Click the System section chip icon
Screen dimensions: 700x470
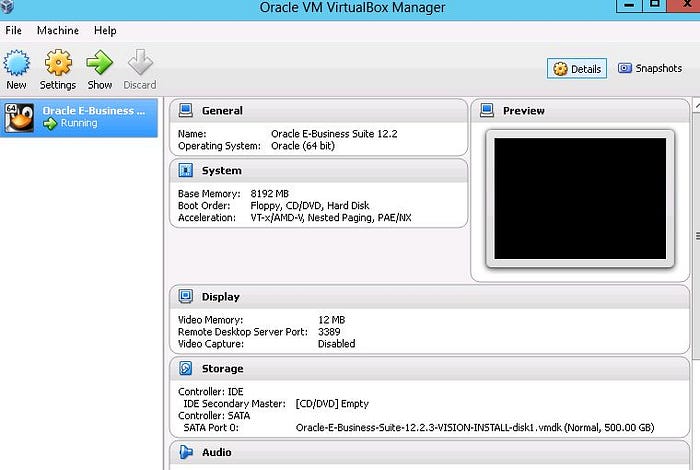[185, 170]
